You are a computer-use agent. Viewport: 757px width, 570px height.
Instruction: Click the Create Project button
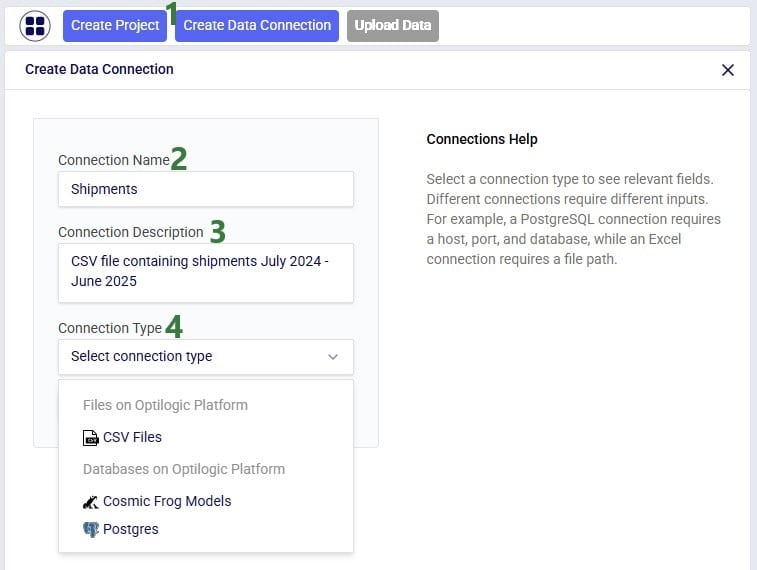point(115,26)
